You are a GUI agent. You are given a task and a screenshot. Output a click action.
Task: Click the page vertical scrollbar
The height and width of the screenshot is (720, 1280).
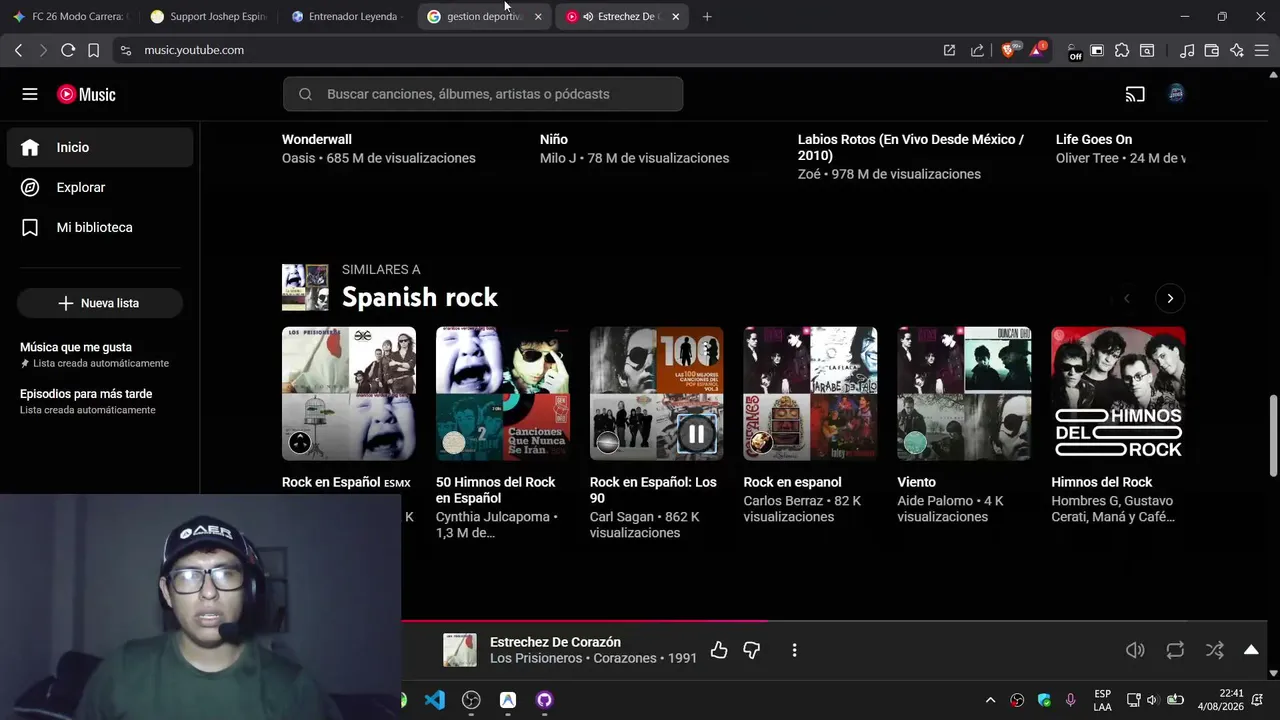1273,436
